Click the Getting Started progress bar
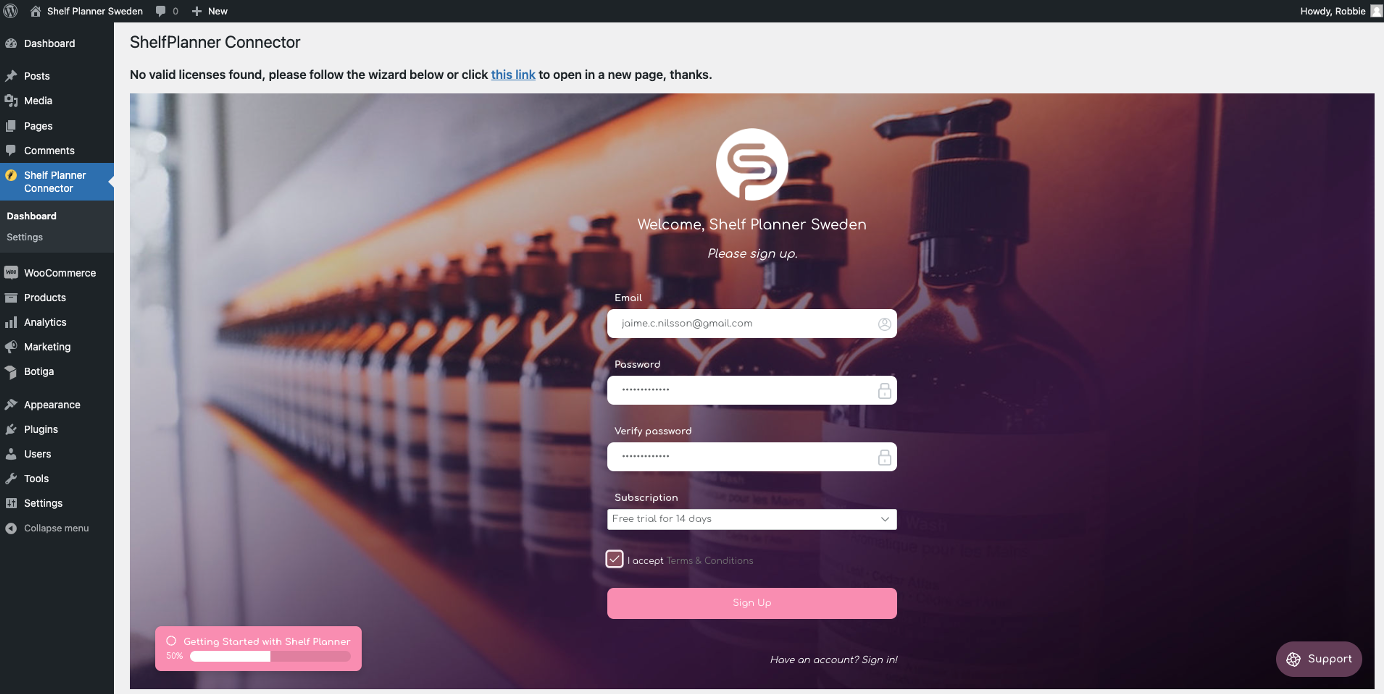Screen dimensions: 1384x694 (270, 657)
